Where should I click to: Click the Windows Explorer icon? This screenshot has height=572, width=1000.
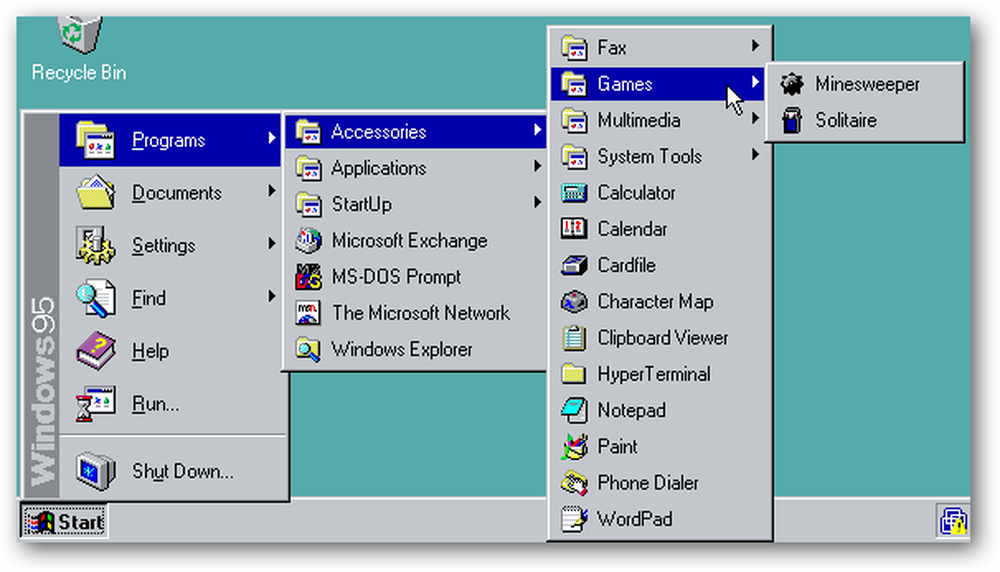pos(309,349)
